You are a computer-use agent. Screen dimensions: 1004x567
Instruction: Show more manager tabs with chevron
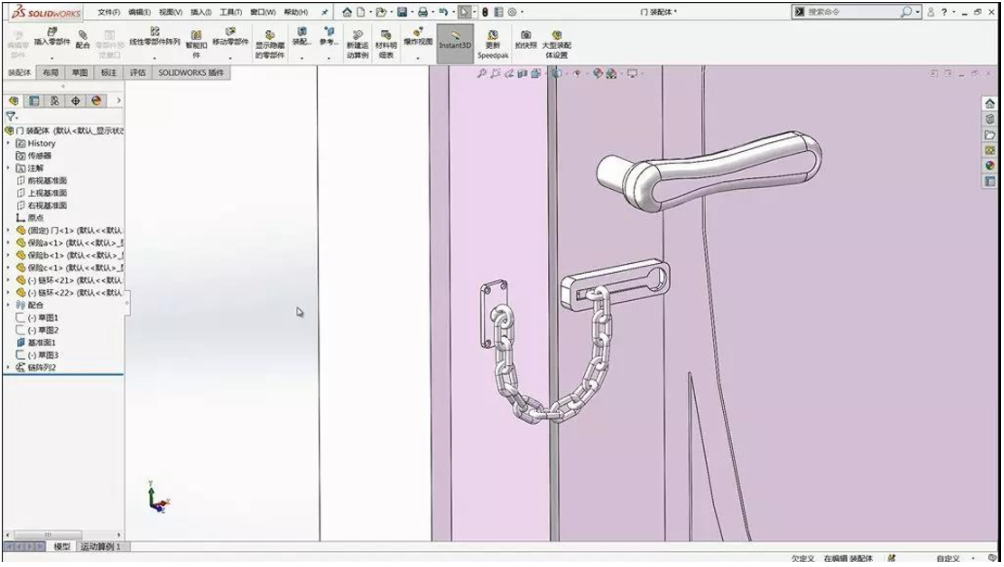coord(118,100)
